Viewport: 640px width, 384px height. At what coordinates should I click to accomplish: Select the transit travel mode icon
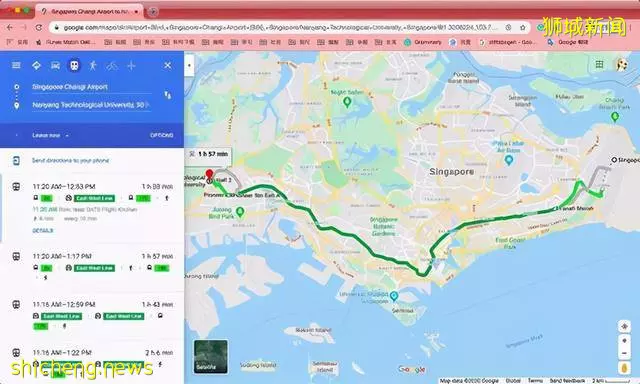click(x=74, y=65)
